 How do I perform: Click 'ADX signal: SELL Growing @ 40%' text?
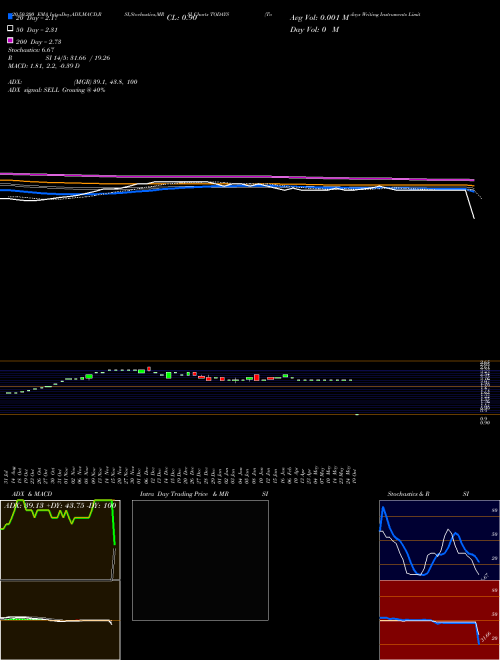(x=56, y=90)
